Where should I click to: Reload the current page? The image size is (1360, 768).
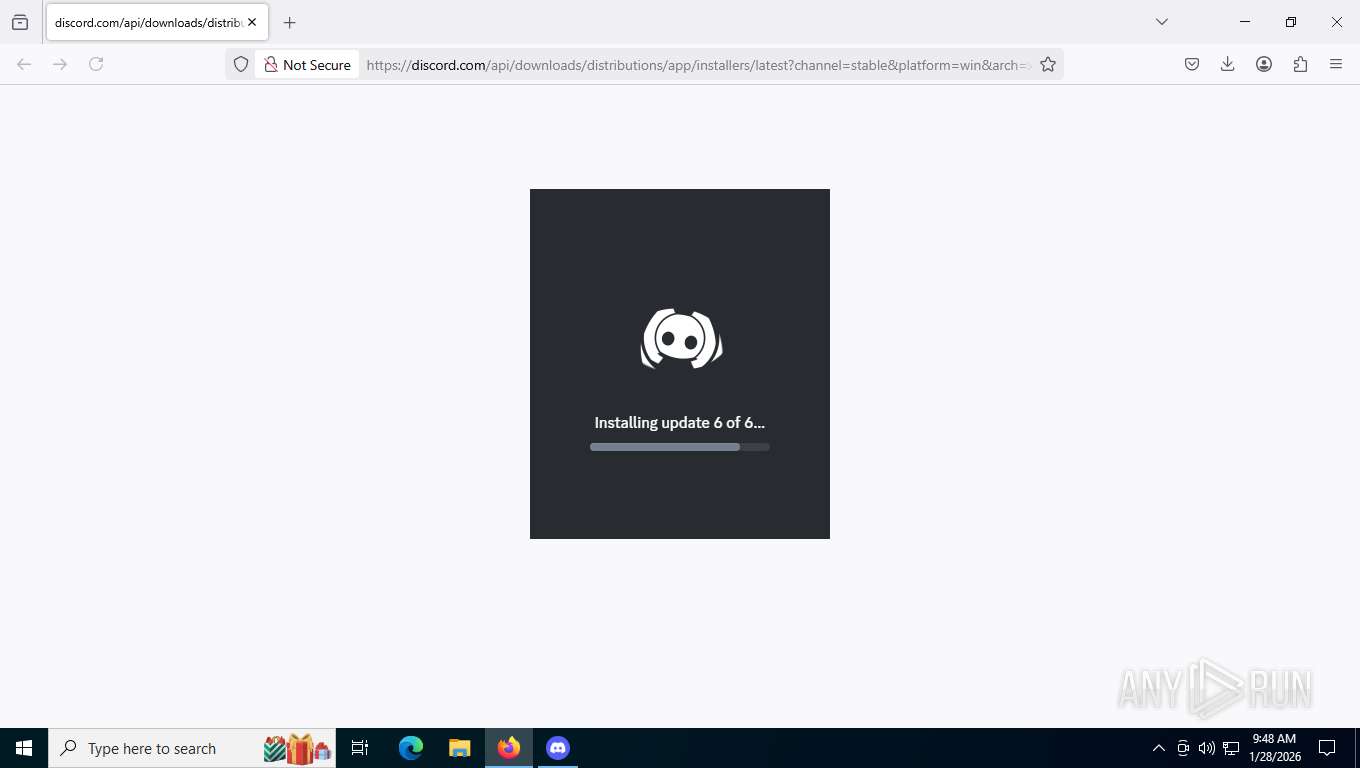(x=96, y=64)
